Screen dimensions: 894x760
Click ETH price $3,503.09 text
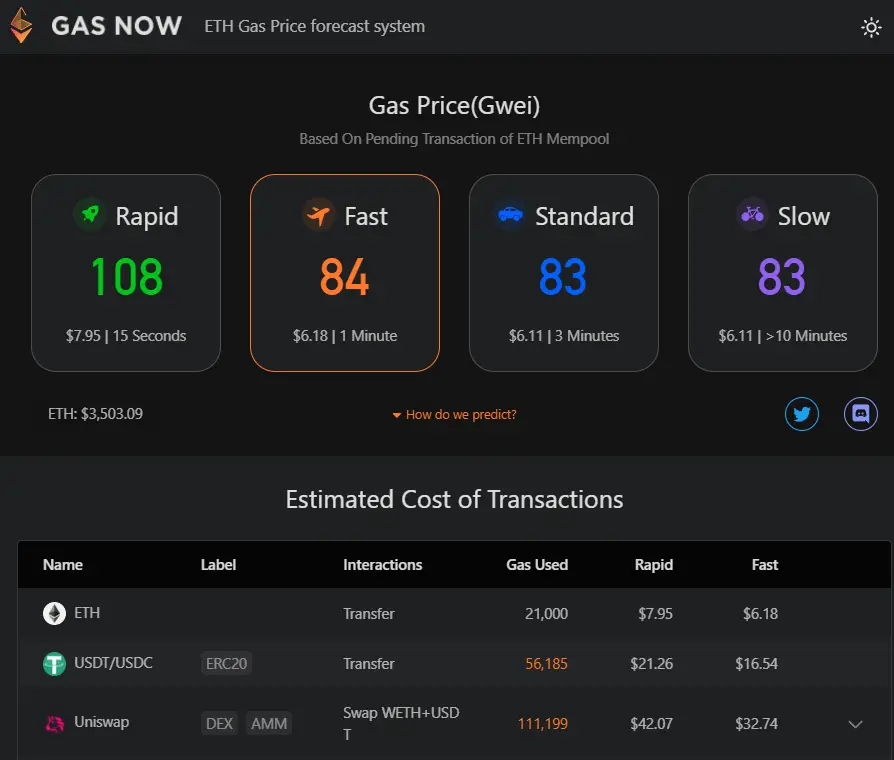coord(95,414)
